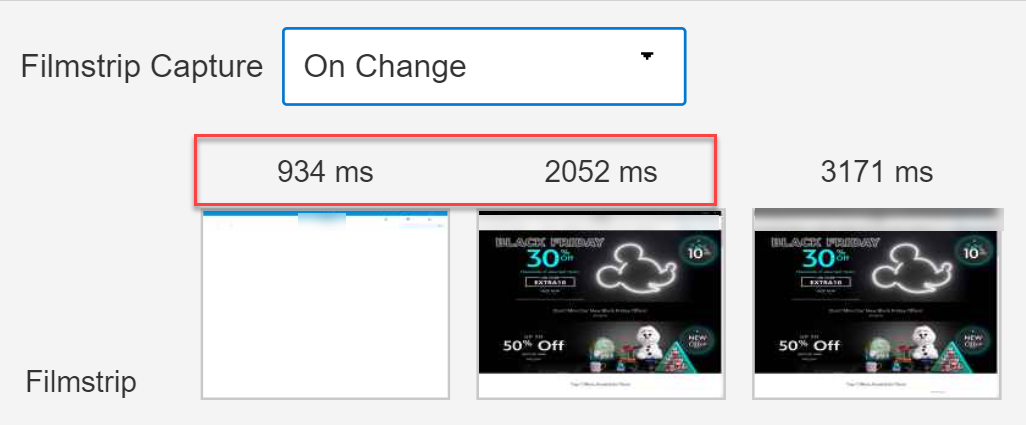This screenshot has width=1026, height=425.
Task: Click EXTRA10 code box in 2052 ms frame
Action: (549, 282)
